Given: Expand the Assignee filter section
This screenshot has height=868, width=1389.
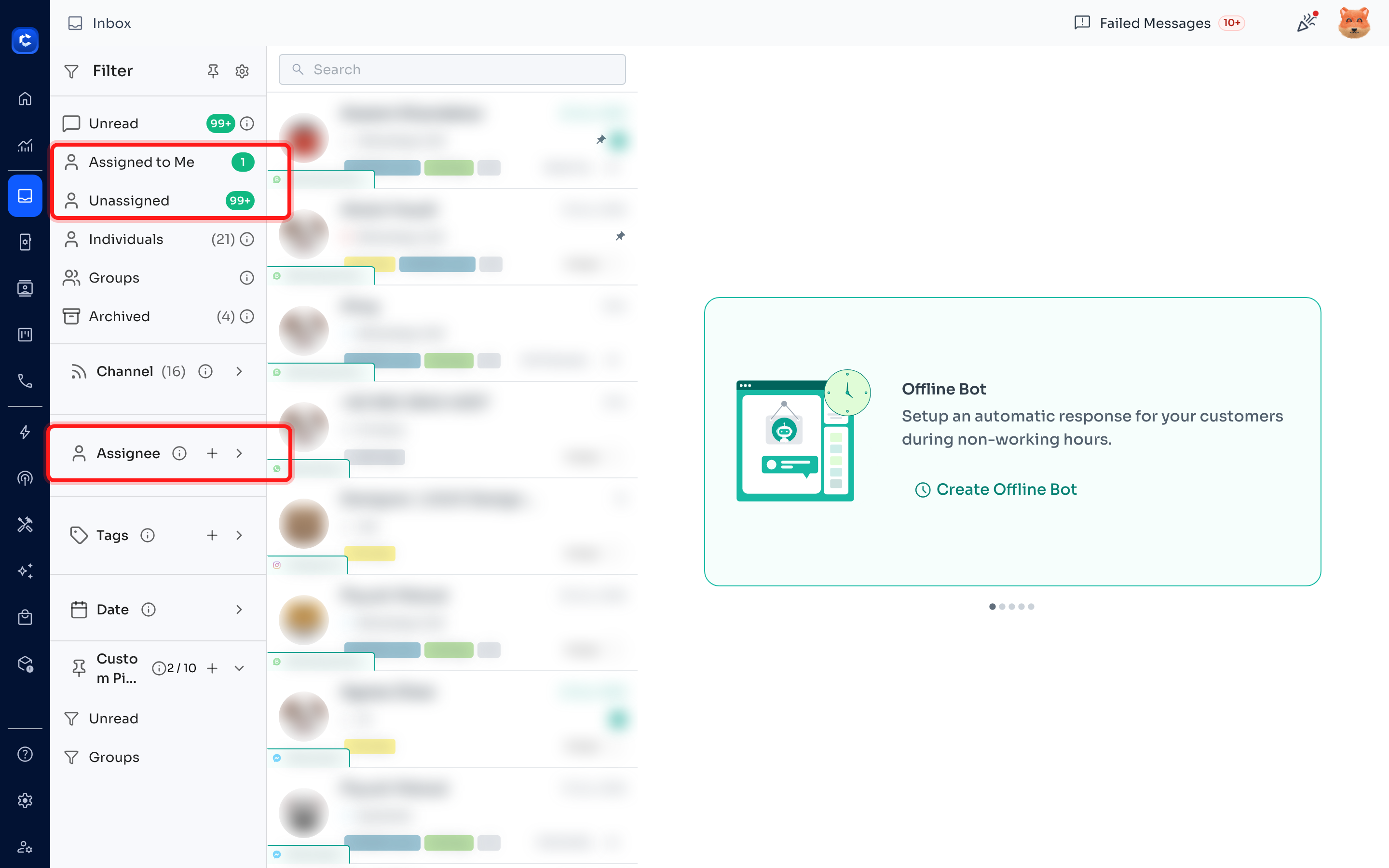Looking at the screenshot, I should click(x=239, y=453).
